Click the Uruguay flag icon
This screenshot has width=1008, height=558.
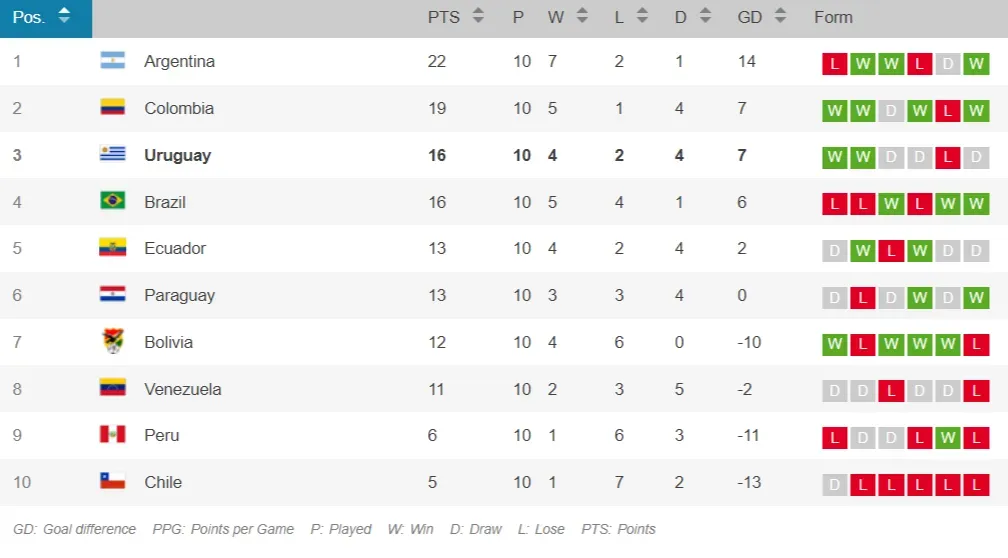(112, 154)
